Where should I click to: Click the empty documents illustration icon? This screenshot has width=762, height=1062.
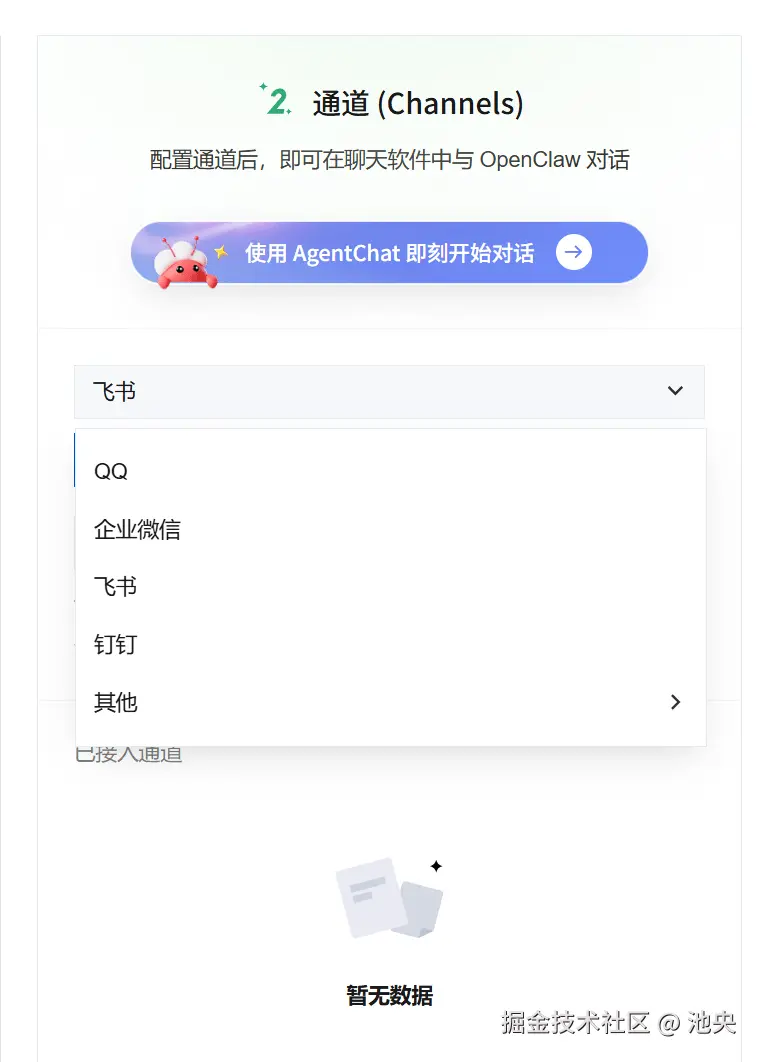389,898
